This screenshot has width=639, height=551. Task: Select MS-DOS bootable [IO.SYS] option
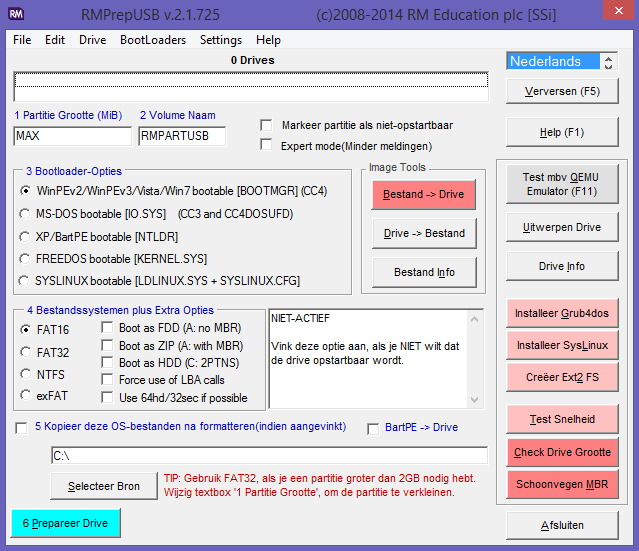pyautogui.click(x=27, y=213)
